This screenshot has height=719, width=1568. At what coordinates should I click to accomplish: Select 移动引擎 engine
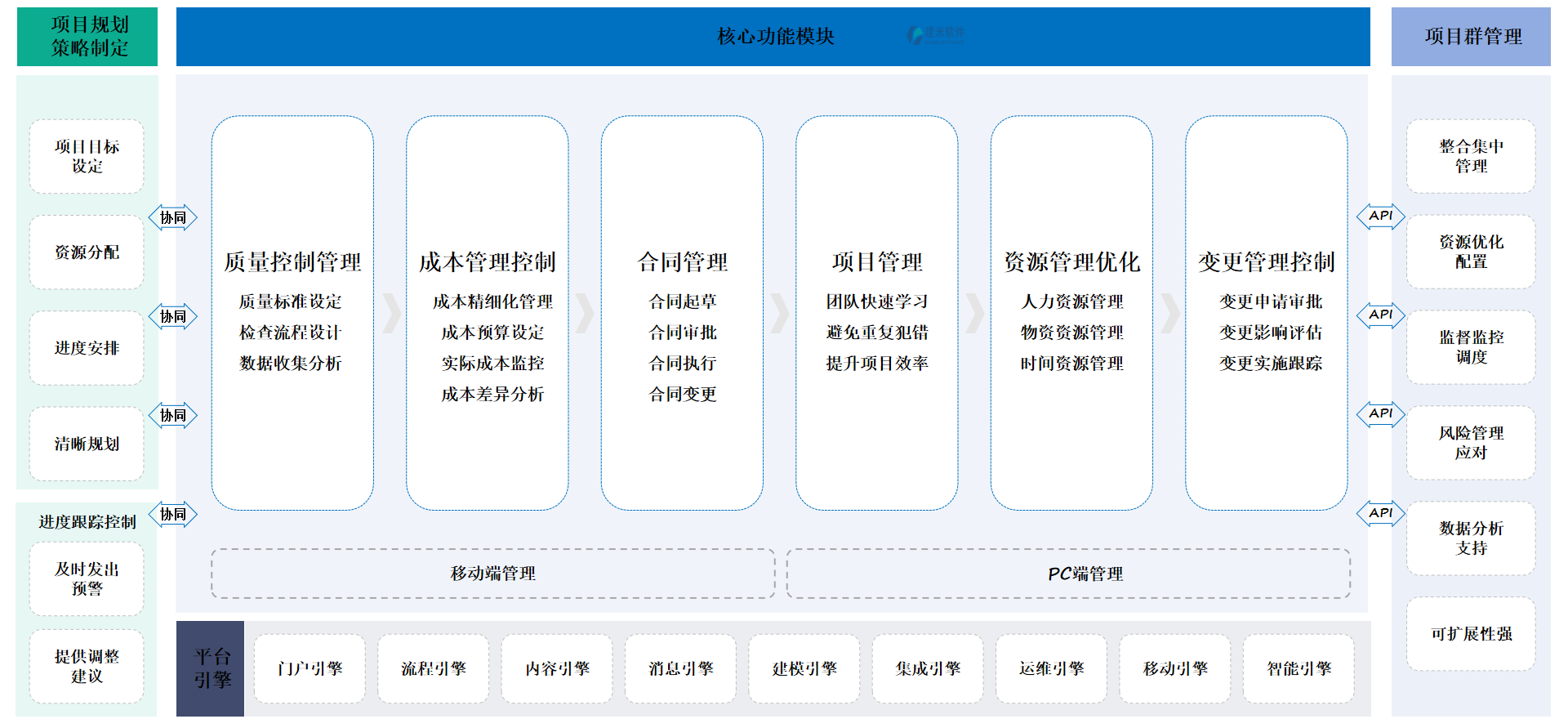point(1175,668)
